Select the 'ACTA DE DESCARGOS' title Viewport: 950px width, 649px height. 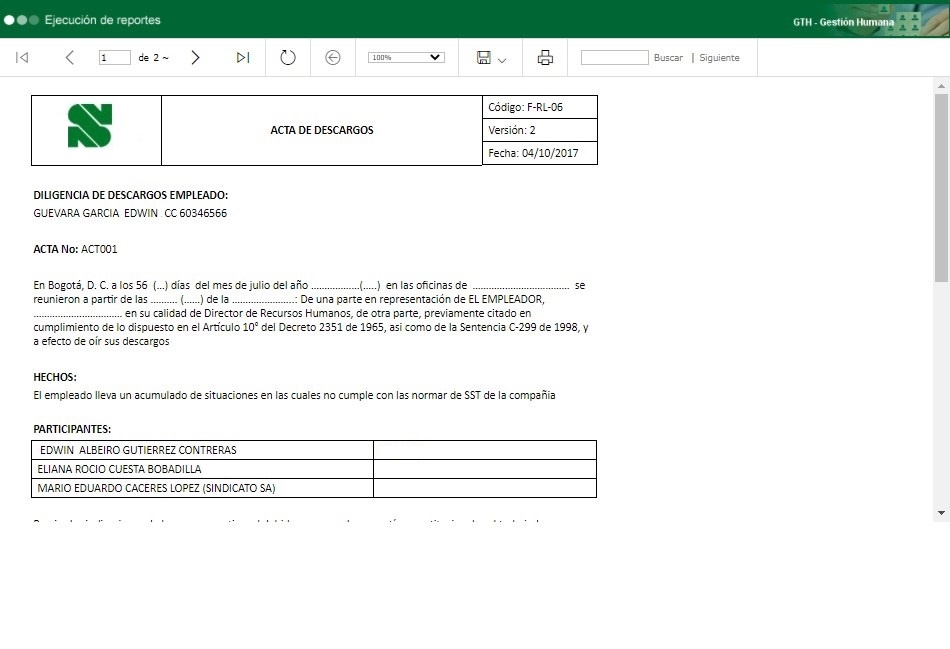pyautogui.click(x=322, y=130)
